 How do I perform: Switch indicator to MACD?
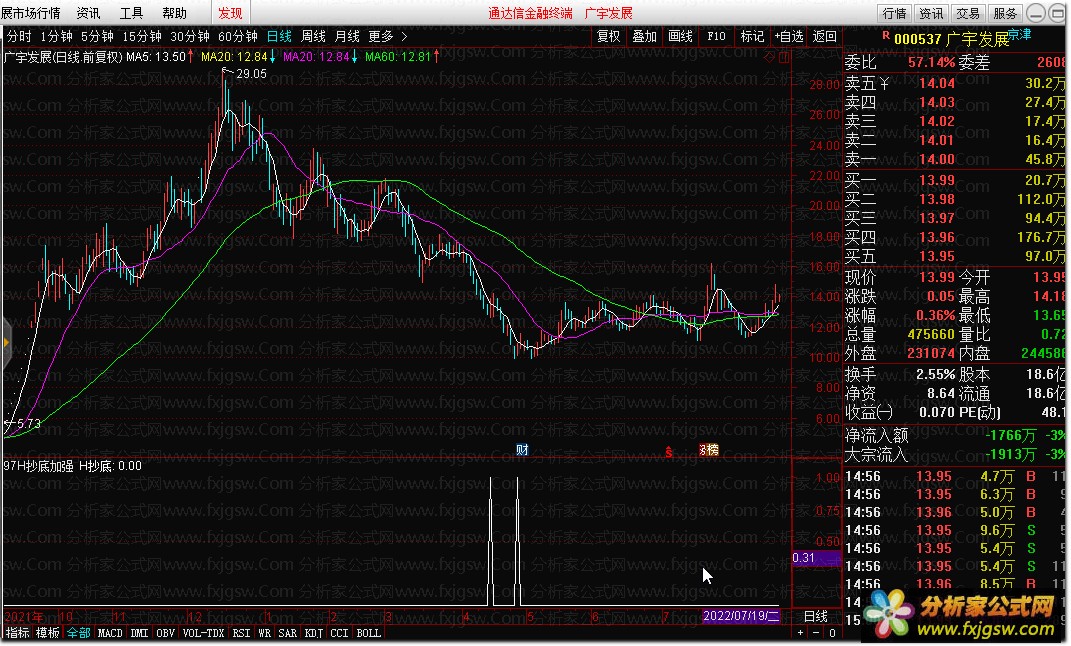[110, 633]
